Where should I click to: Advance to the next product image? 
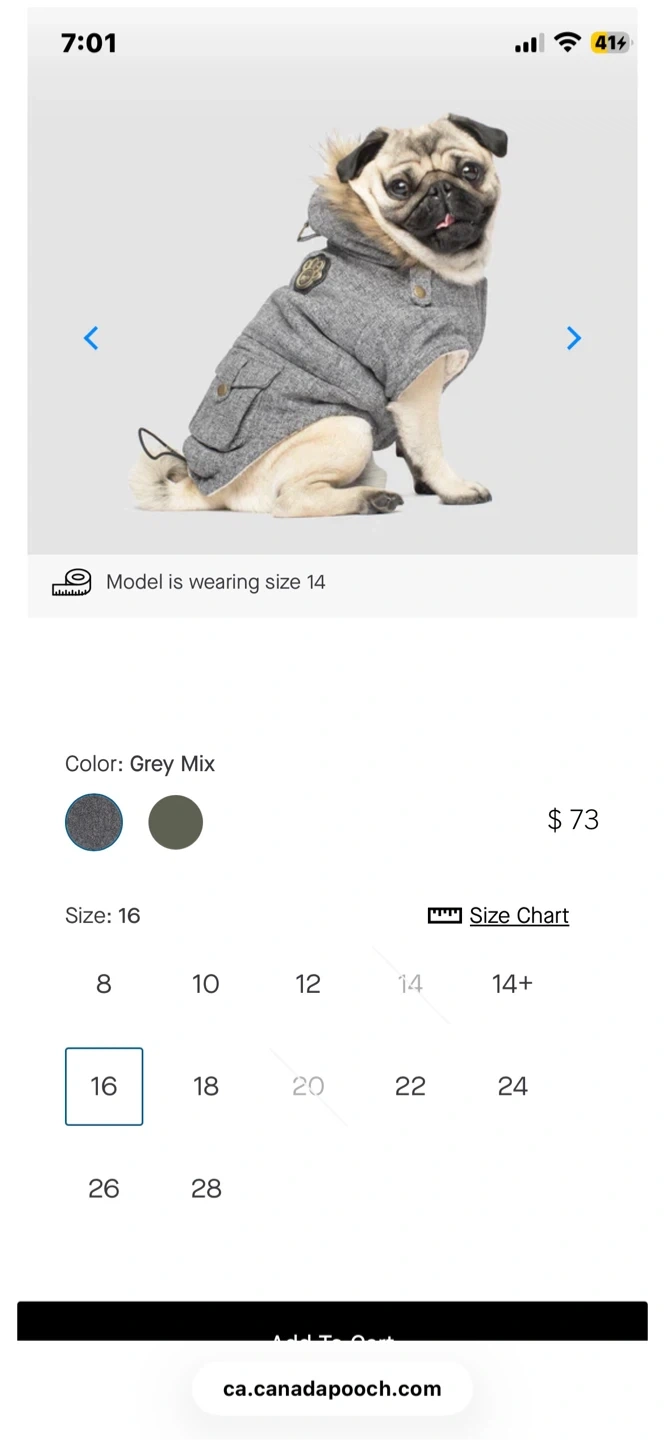click(573, 339)
